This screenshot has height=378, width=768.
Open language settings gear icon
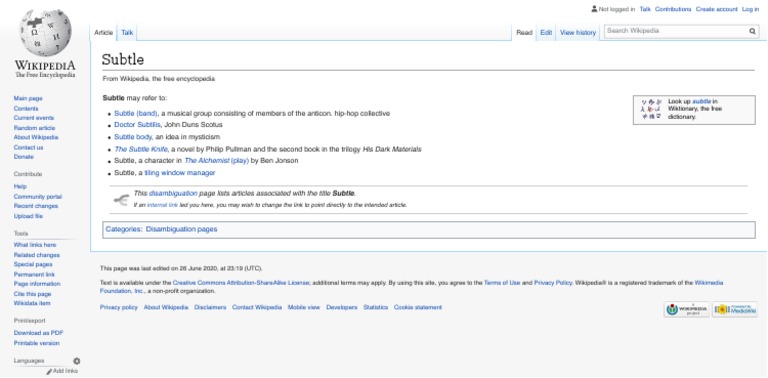pyautogui.click(x=76, y=361)
